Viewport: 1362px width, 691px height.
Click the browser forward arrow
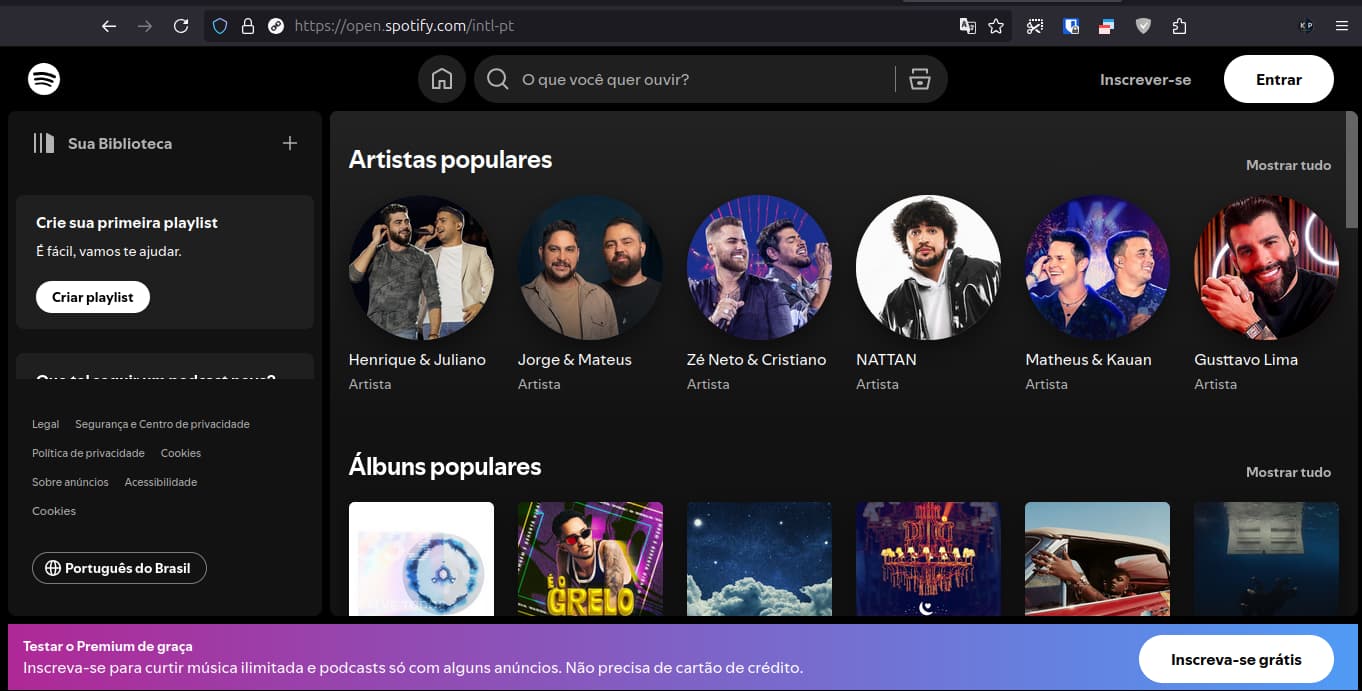[x=145, y=26]
